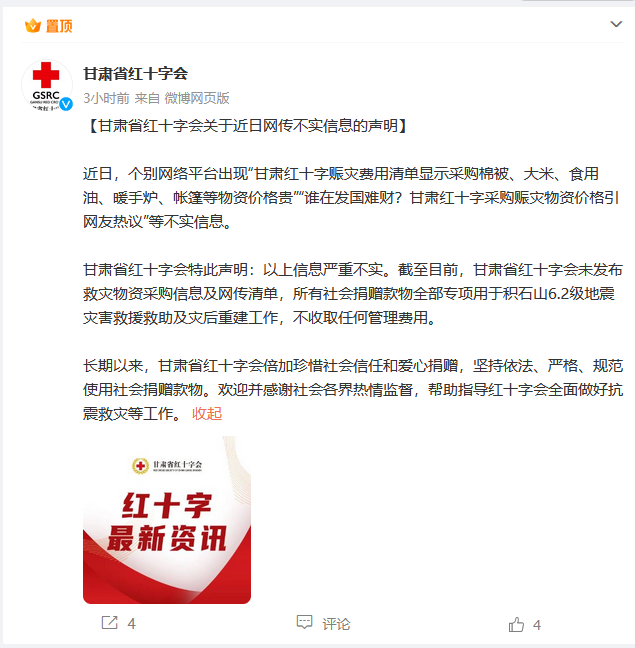635x648 pixels.
Task: Click the repost count 4
Action: (131, 623)
